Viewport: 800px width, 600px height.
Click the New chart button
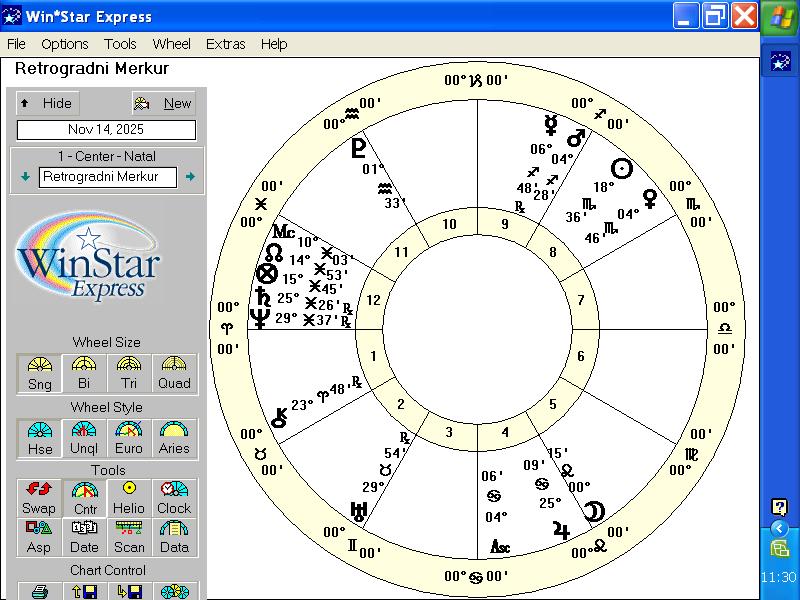coord(164,103)
